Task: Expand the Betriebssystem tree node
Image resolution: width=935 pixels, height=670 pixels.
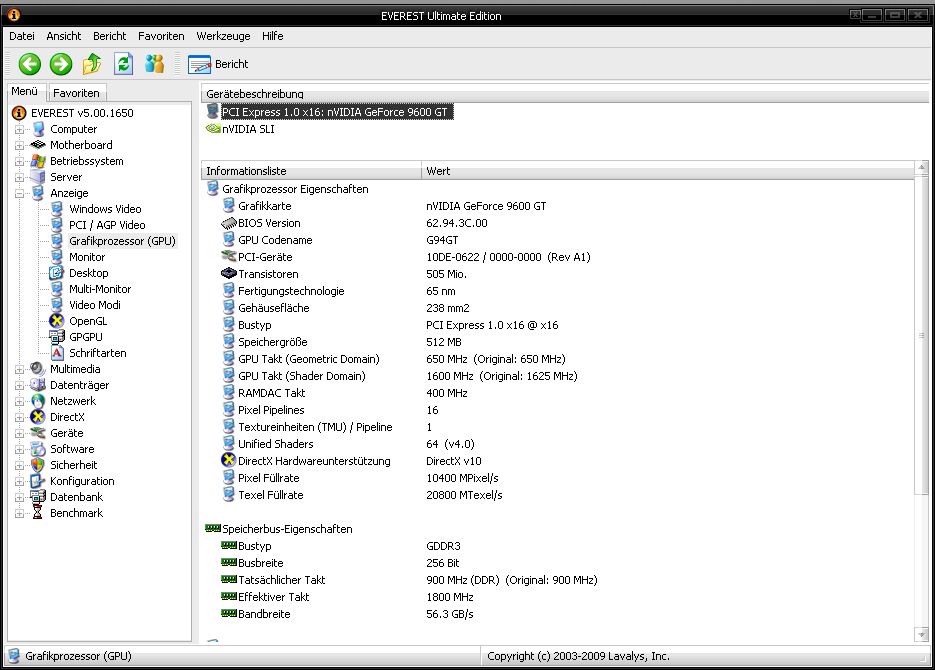Action: [19, 162]
